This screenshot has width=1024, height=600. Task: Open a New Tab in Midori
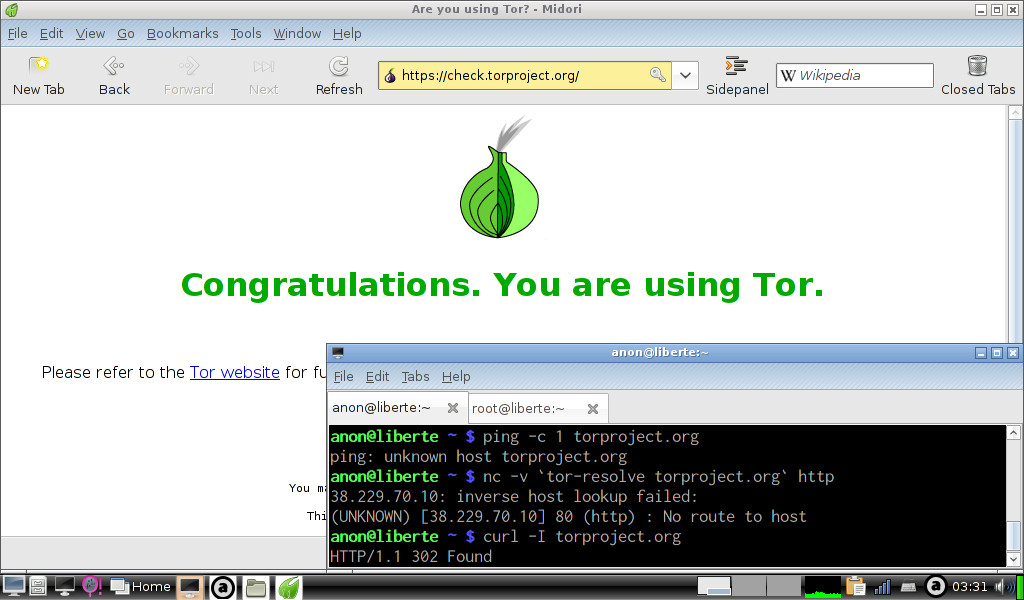tap(39, 76)
